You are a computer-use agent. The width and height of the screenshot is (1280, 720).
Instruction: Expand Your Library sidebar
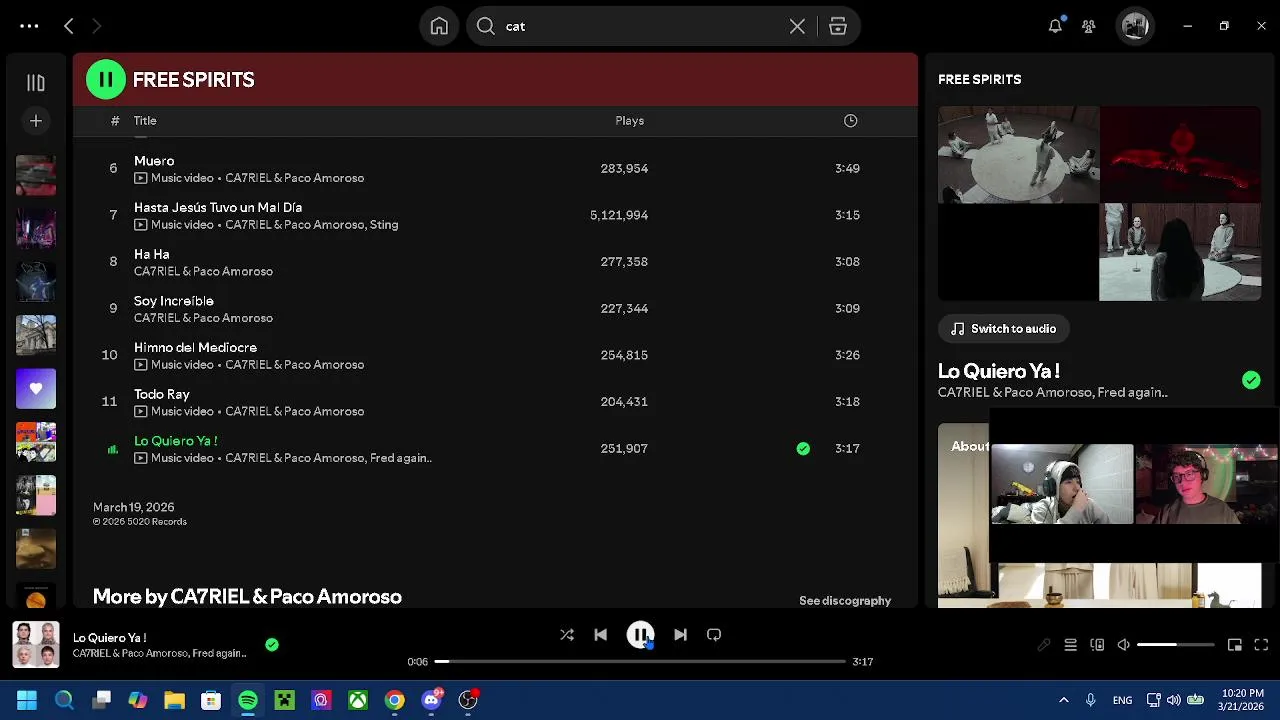pyautogui.click(x=36, y=83)
